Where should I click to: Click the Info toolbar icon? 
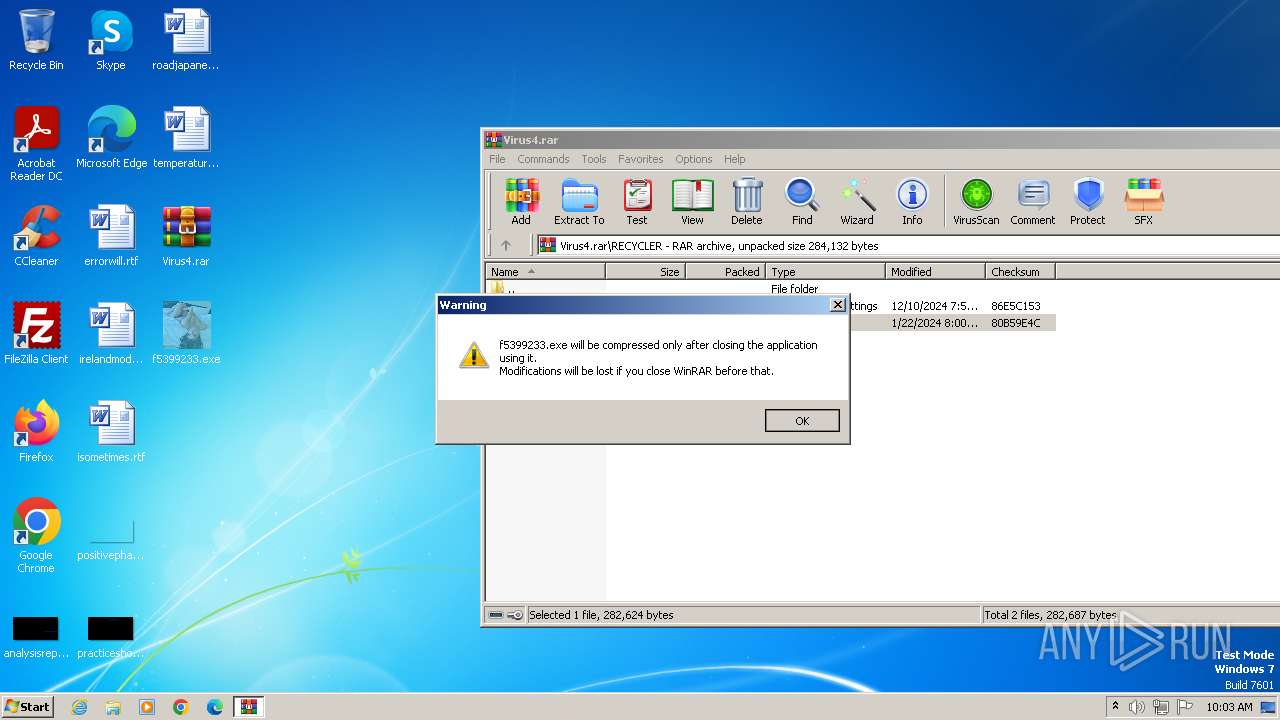912,202
